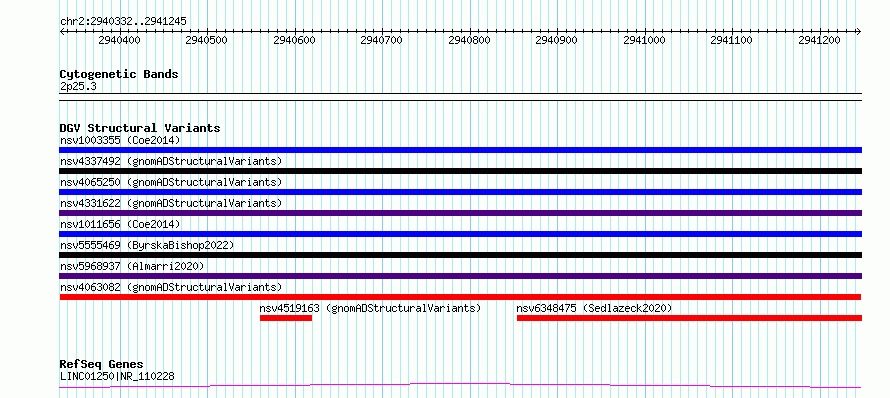Click the LINC01250|NR_110228 gene label
Screen dimensions: 890x398
tap(117, 376)
